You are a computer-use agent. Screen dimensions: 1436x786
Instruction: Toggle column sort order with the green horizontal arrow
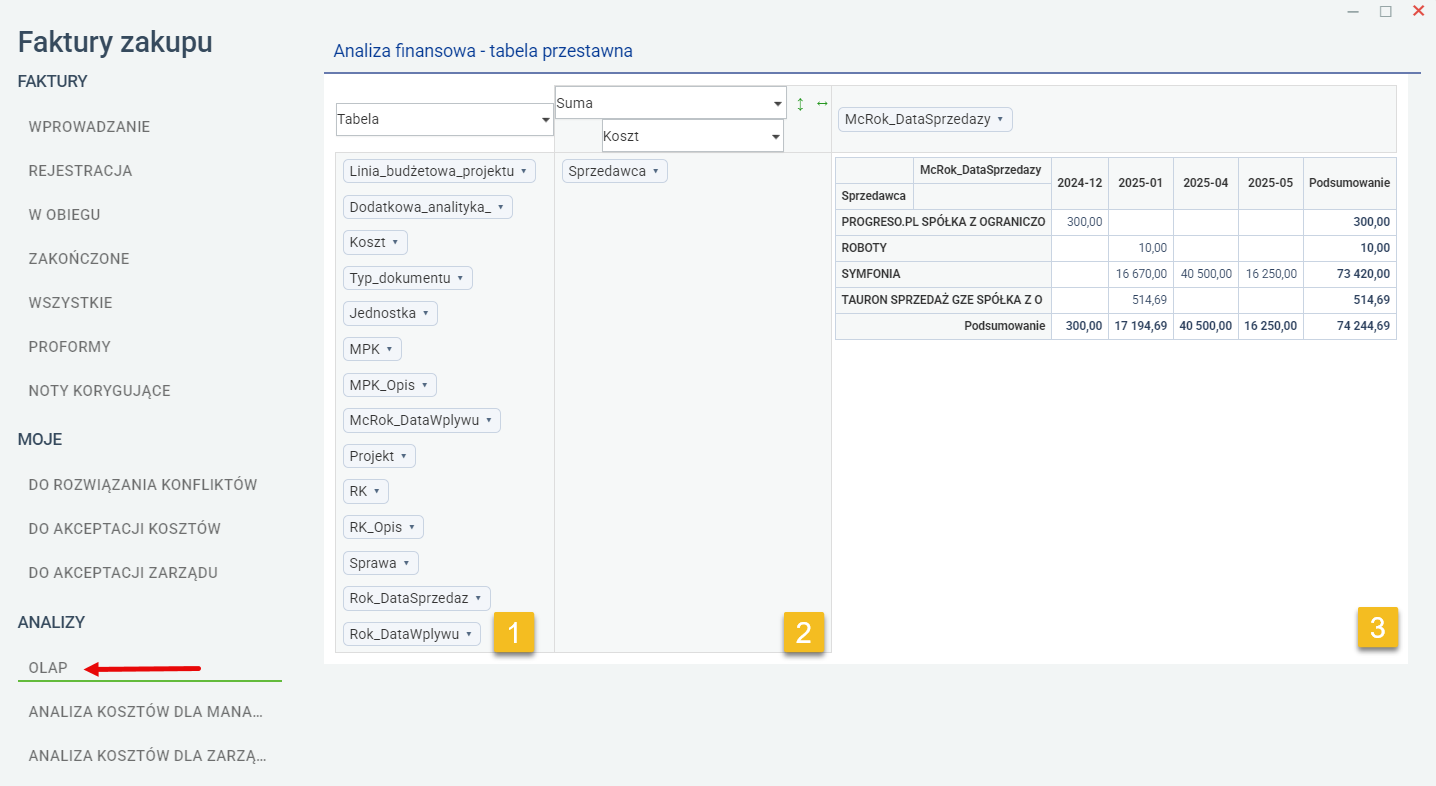click(822, 103)
